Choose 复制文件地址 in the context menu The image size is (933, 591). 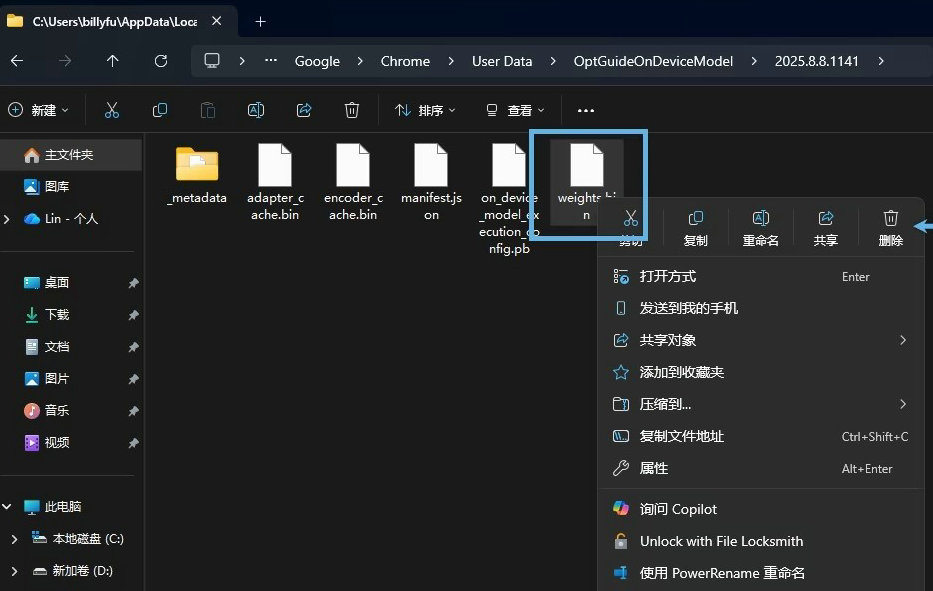point(760,436)
